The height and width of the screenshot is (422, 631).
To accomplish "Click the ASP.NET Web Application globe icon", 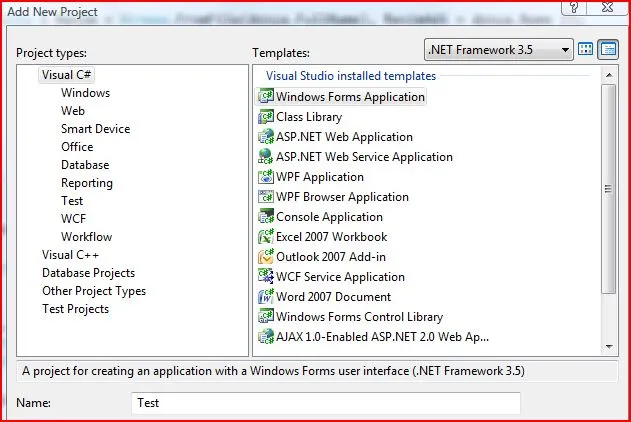I will coord(266,137).
